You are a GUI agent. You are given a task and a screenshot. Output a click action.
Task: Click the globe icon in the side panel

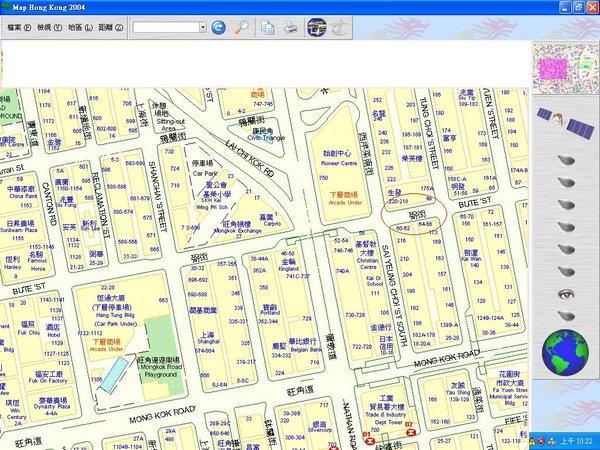[x=565, y=352]
